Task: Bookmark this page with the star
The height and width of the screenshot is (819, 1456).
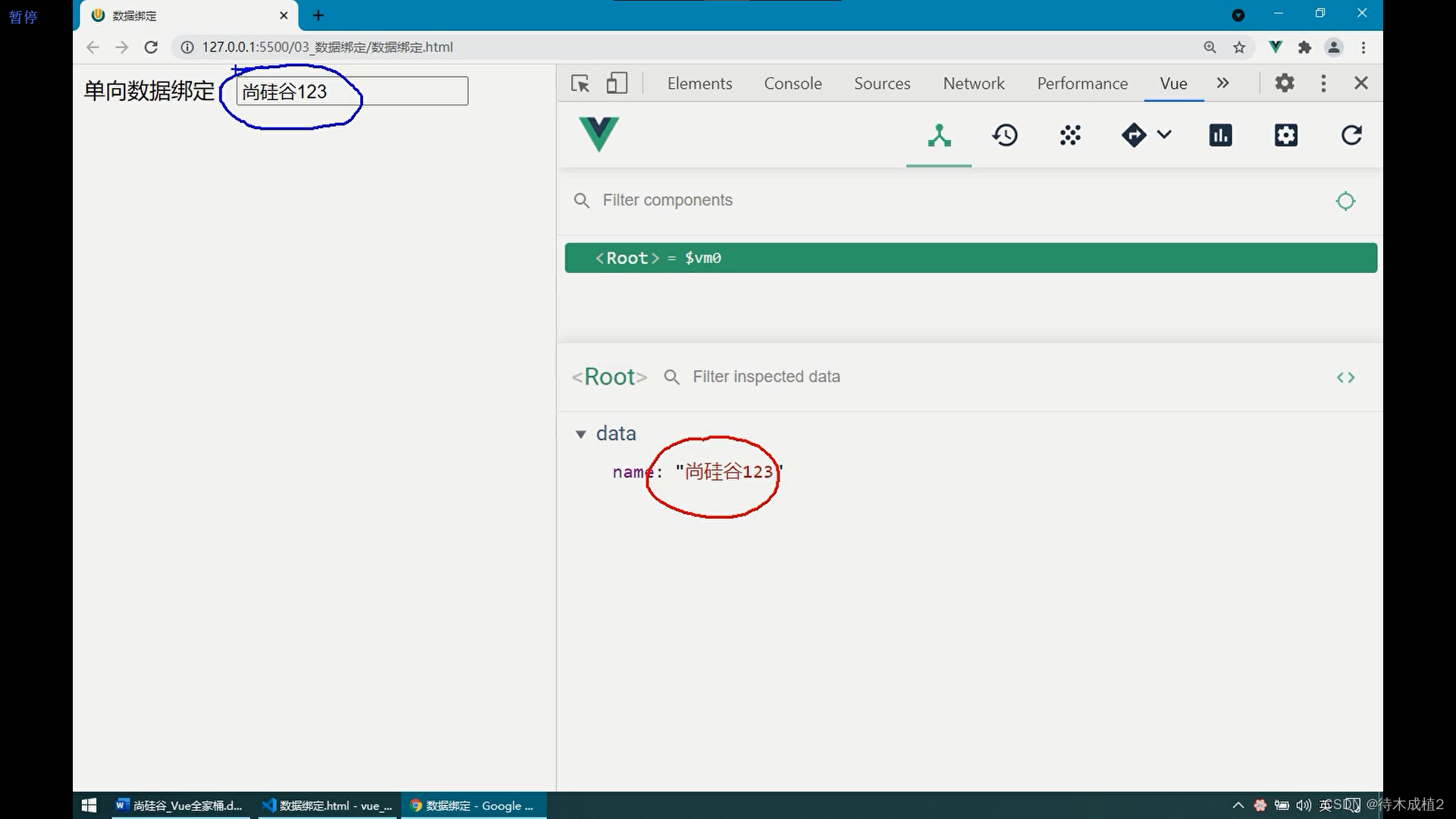Action: (1239, 47)
